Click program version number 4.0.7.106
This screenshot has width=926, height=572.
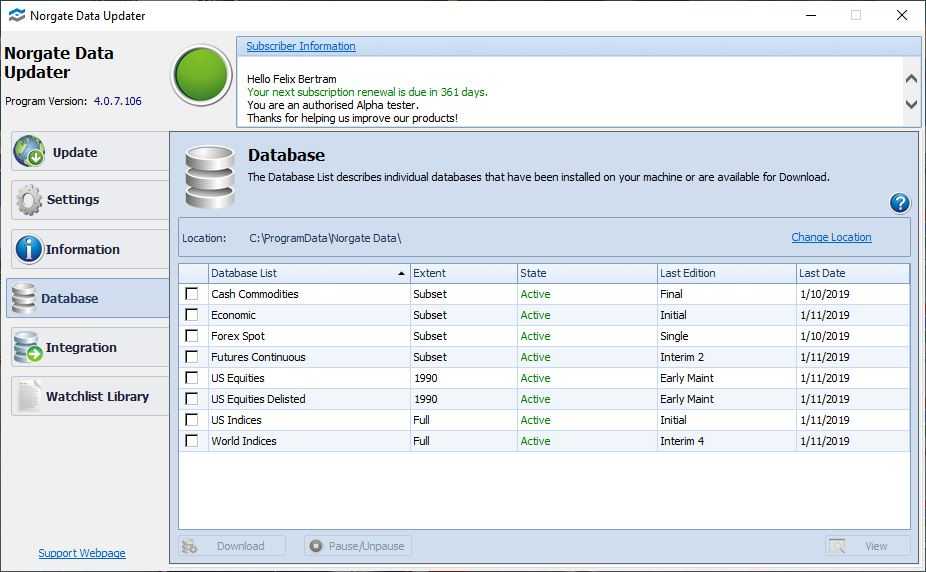coord(118,101)
